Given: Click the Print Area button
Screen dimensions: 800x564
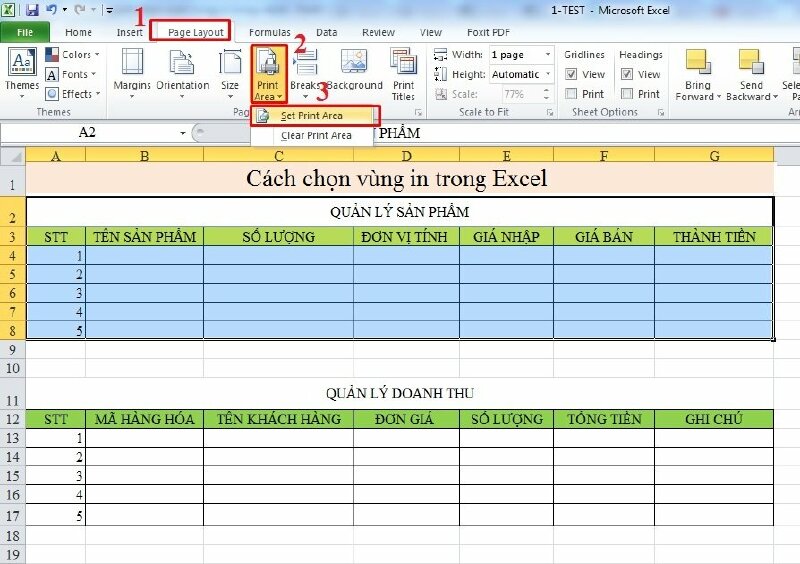Looking at the screenshot, I should coord(268,74).
